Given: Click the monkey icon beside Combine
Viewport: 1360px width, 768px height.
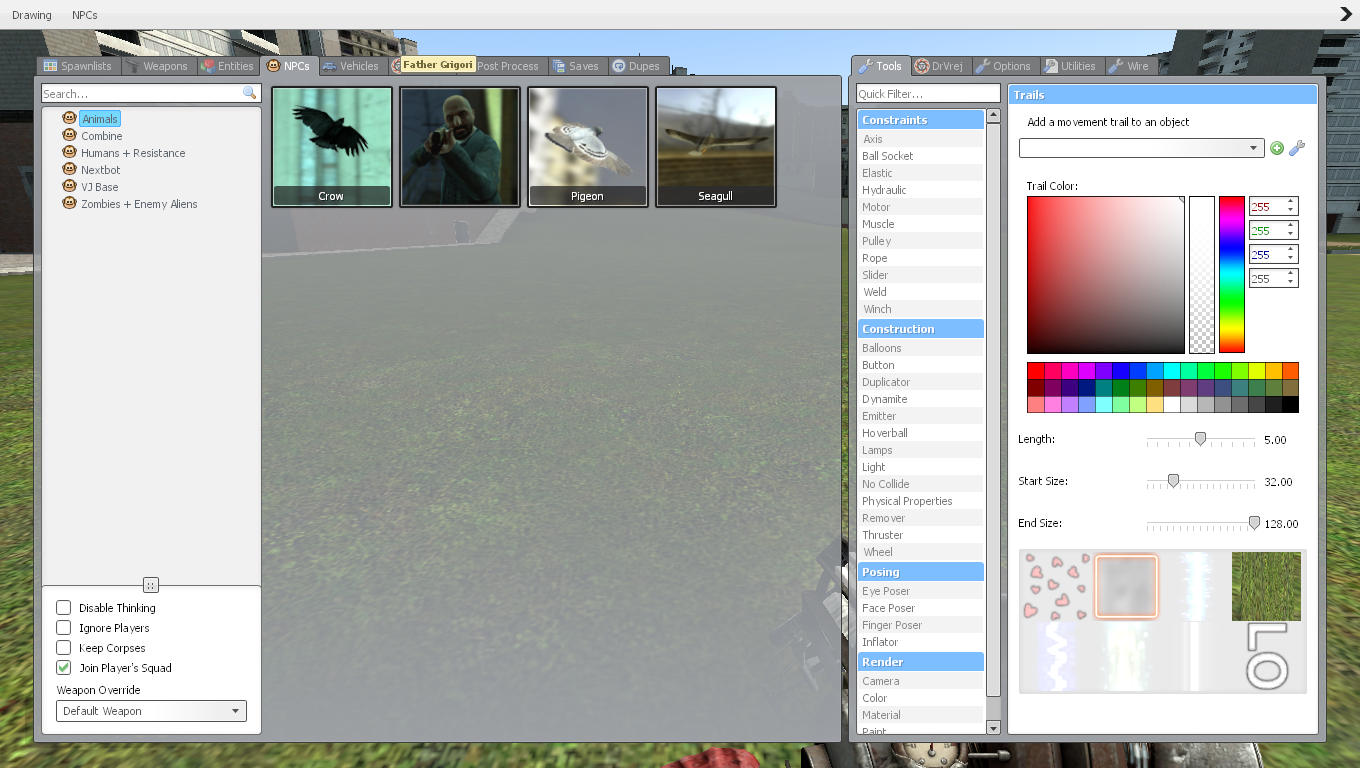Looking at the screenshot, I should pos(70,135).
